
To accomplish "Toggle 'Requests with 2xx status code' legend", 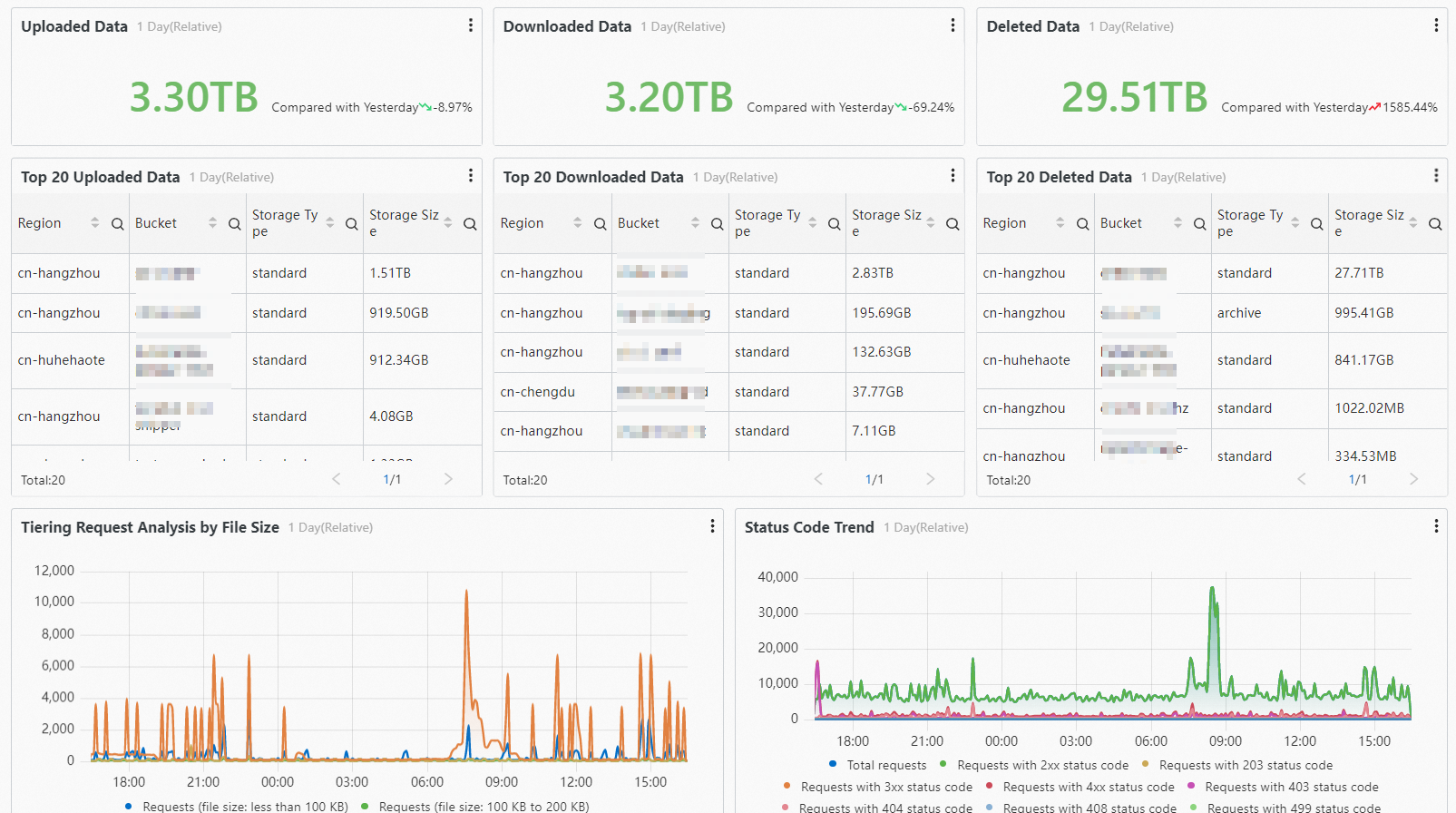I will tap(1034, 765).
